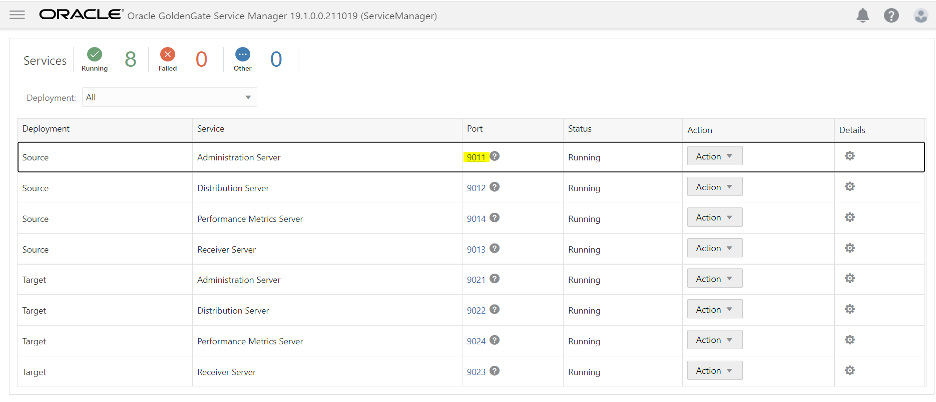Open details gear for Source Receiver Server
Screen dimensions: 936x402
(x=850, y=248)
